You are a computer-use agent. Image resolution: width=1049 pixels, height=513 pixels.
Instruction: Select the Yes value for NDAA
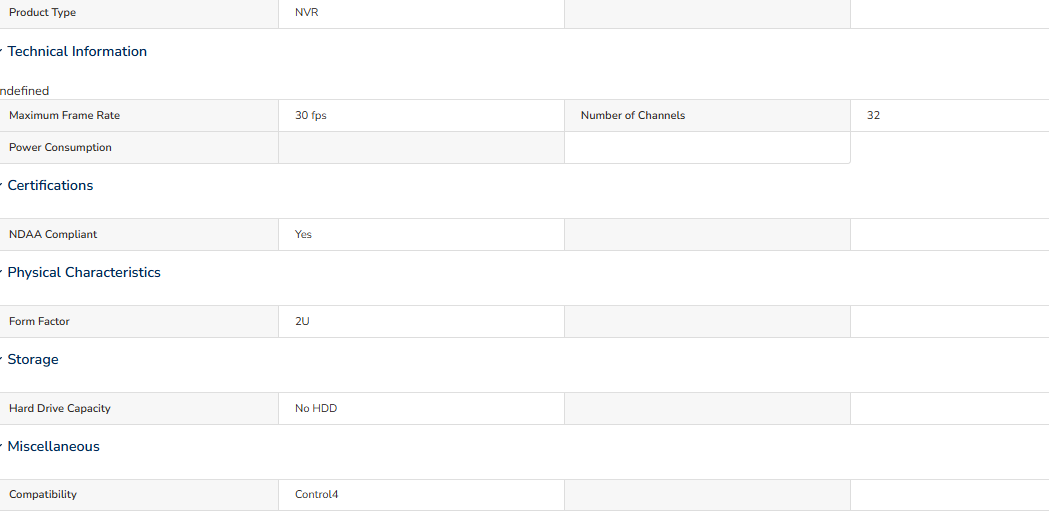[303, 234]
